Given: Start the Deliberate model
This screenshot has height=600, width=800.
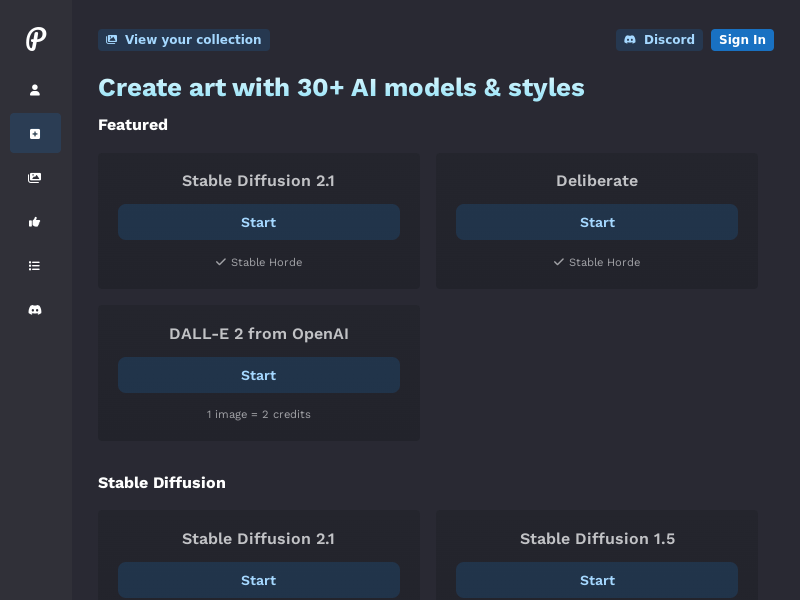Looking at the screenshot, I should [x=596, y=222].
